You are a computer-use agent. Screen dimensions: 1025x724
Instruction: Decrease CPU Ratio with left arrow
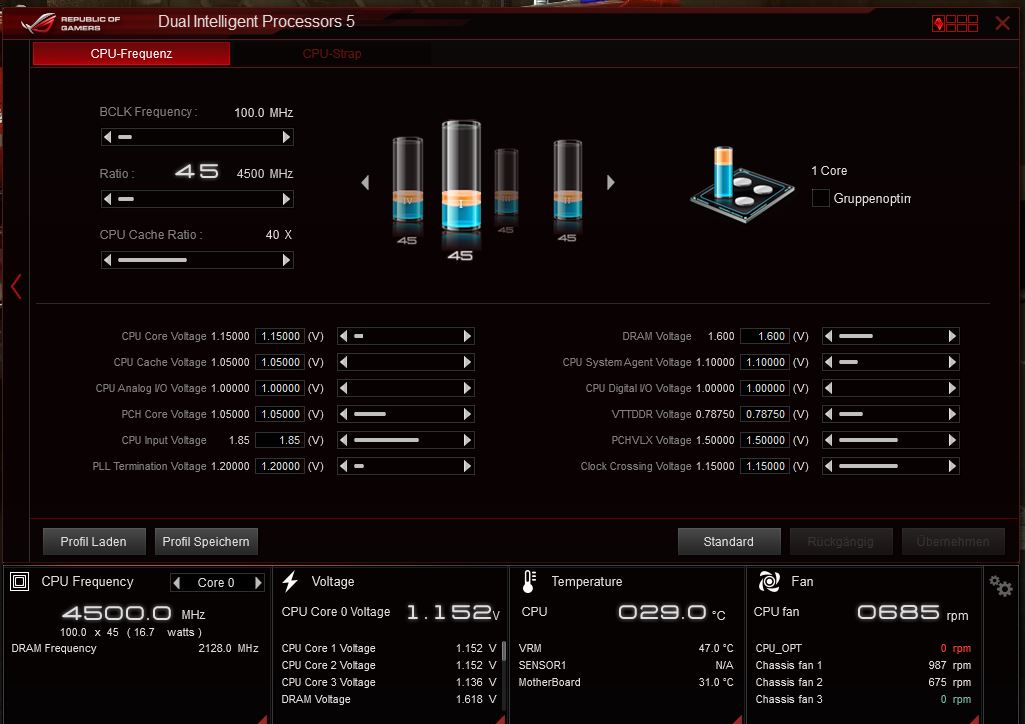pos(108,199)
